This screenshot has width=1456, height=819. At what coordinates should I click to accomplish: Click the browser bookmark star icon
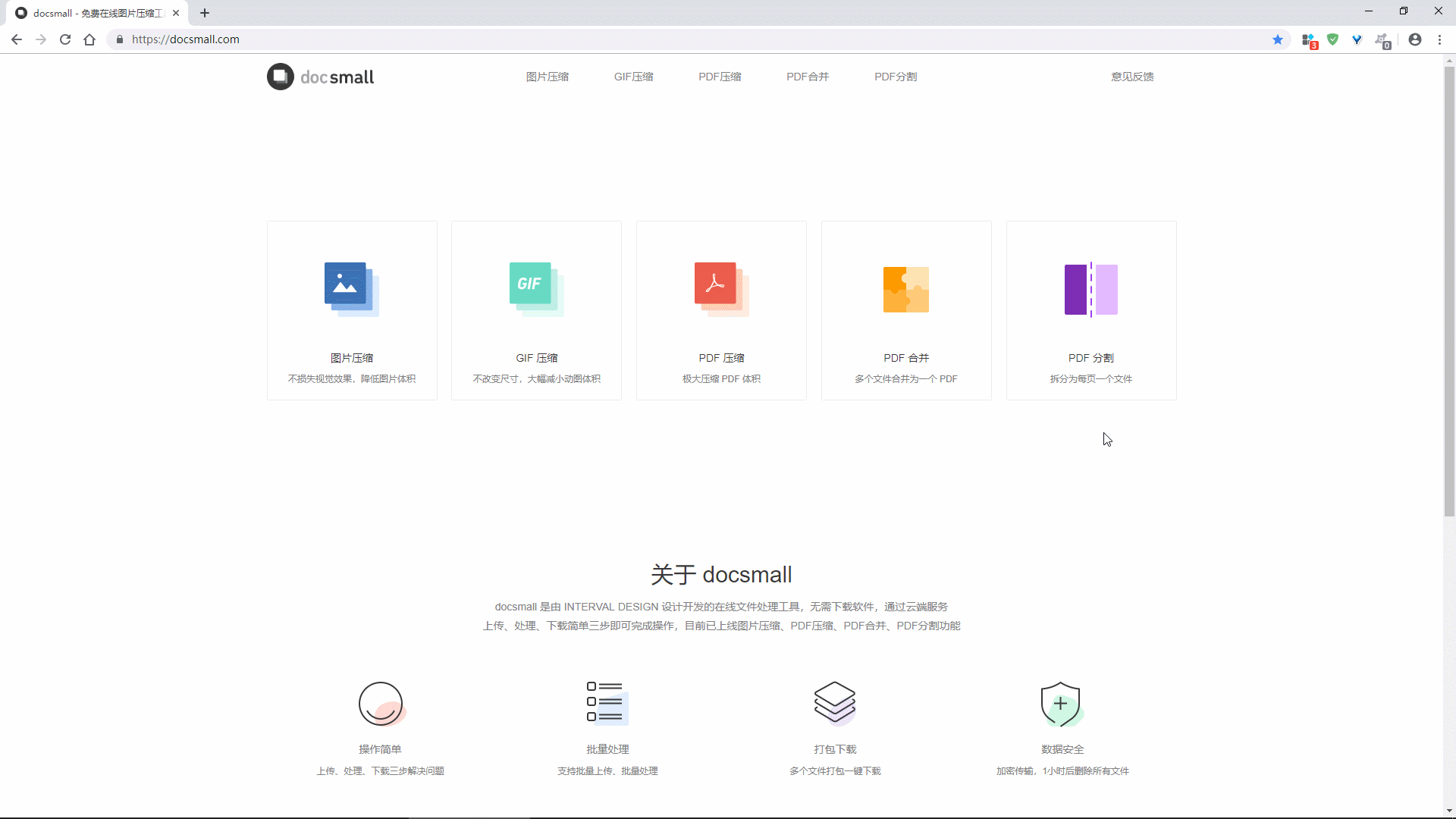coord(1278,39)
